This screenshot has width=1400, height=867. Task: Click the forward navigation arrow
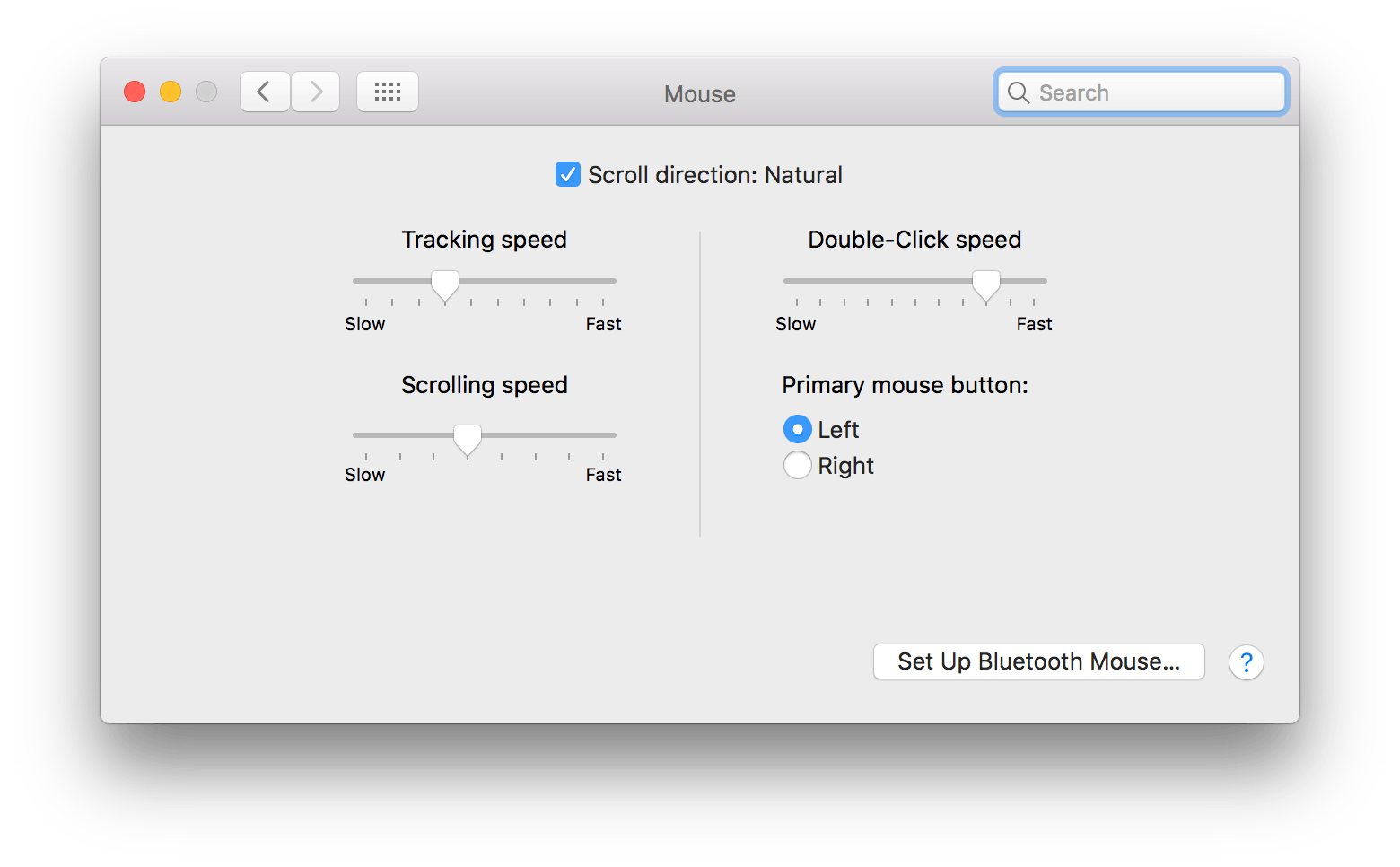[315, 91]
